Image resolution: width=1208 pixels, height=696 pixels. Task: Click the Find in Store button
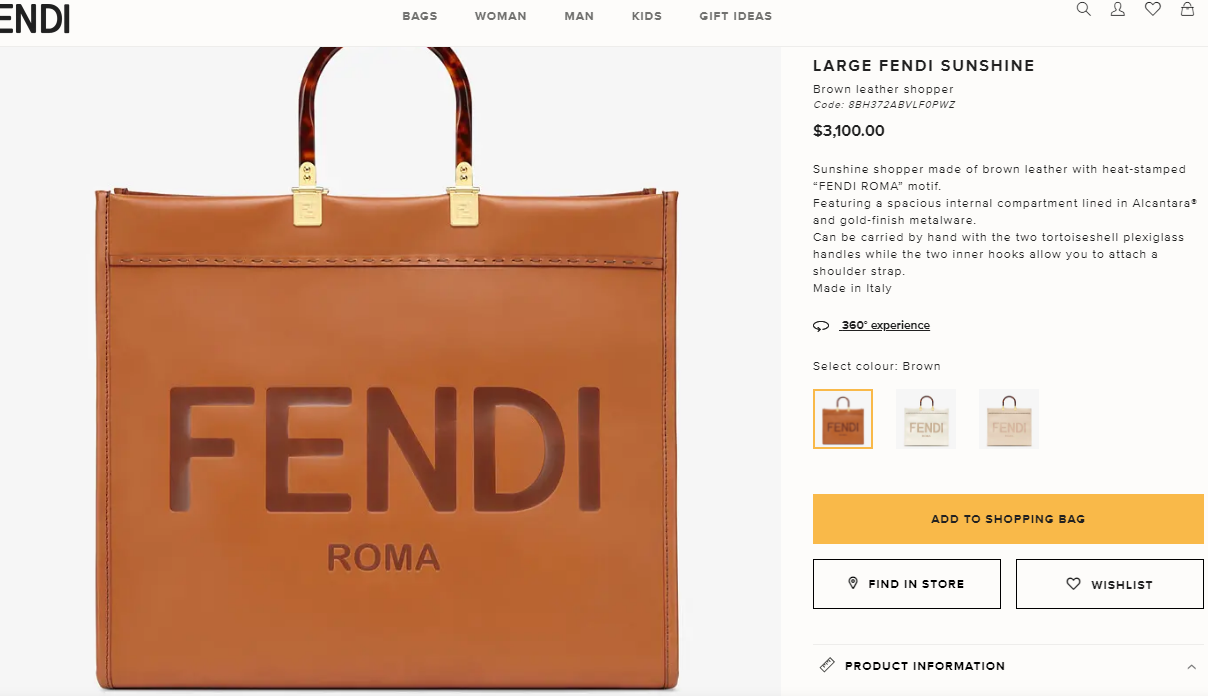pos(907,584)
